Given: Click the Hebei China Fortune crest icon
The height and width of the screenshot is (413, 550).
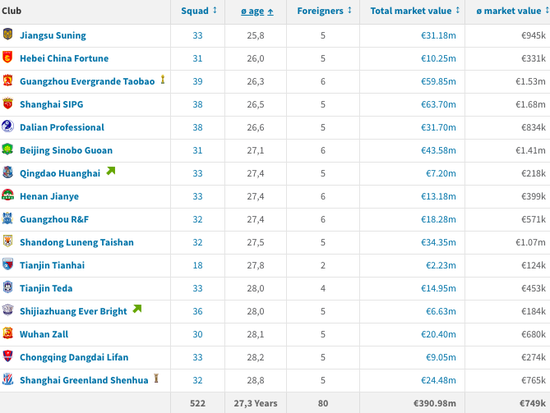Looking at the screenshot, I should pyautogui.click(x=8, y=57).
